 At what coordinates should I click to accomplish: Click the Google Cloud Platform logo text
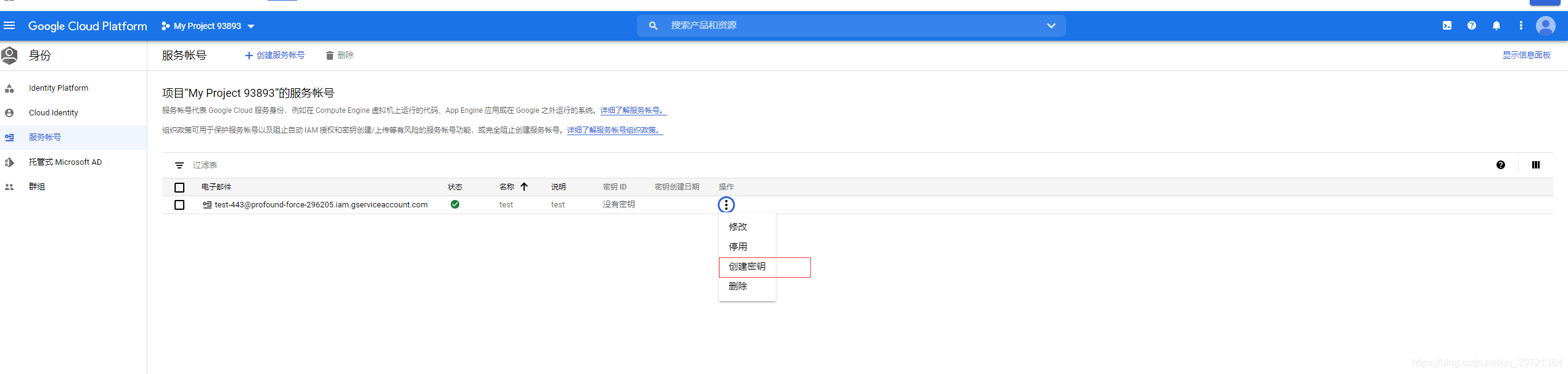point(88,26)
